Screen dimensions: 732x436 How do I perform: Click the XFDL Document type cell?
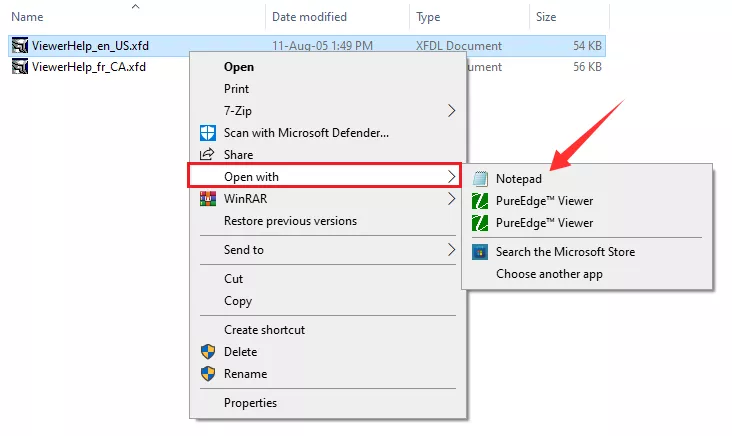coord(459,46)
